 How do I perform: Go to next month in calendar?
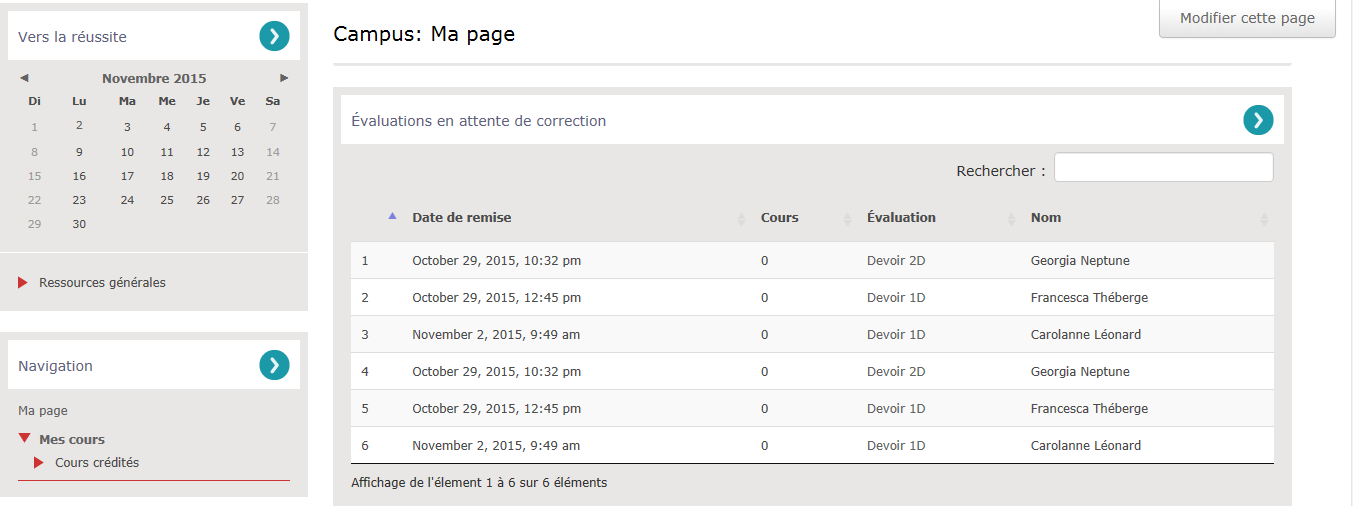click(x=284, y=78)
